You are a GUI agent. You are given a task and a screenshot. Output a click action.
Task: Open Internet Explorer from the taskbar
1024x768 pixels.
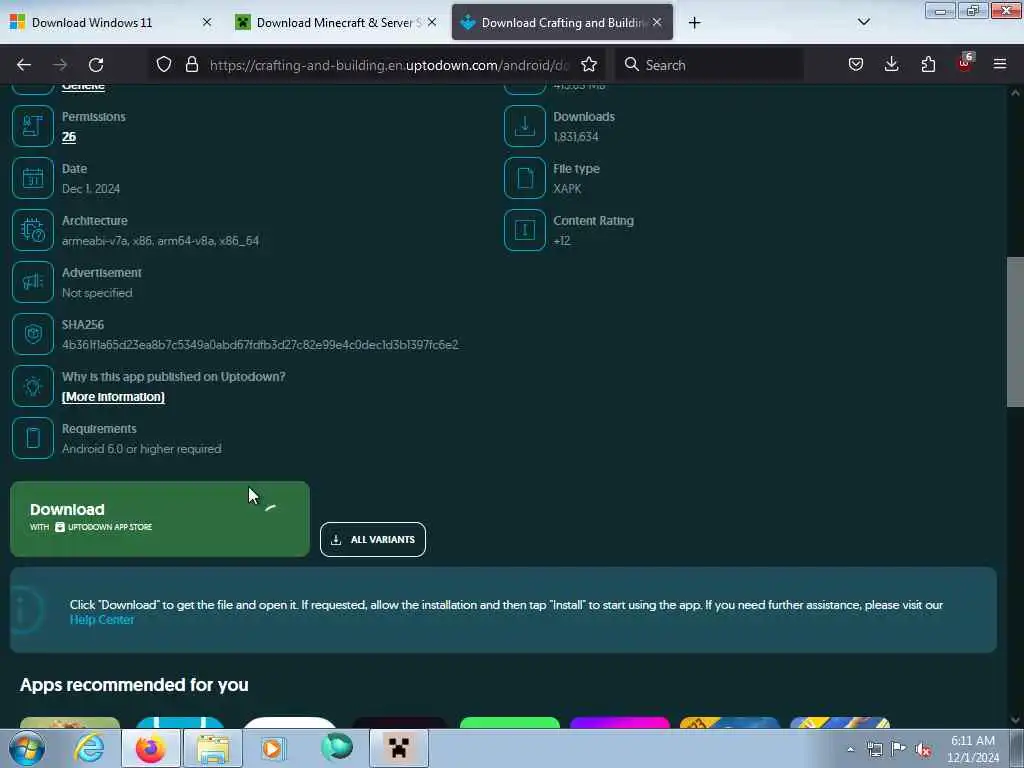[x=89, y=748]
